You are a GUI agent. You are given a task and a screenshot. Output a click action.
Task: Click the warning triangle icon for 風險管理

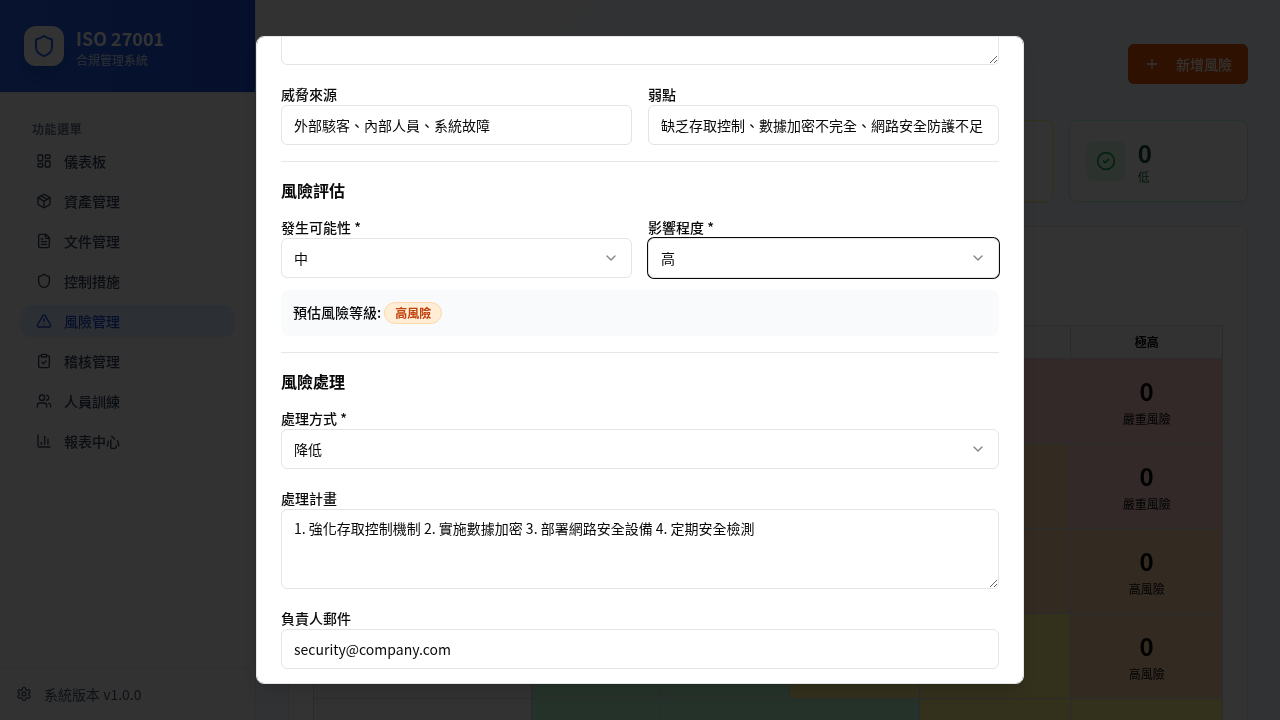point(44,321)
